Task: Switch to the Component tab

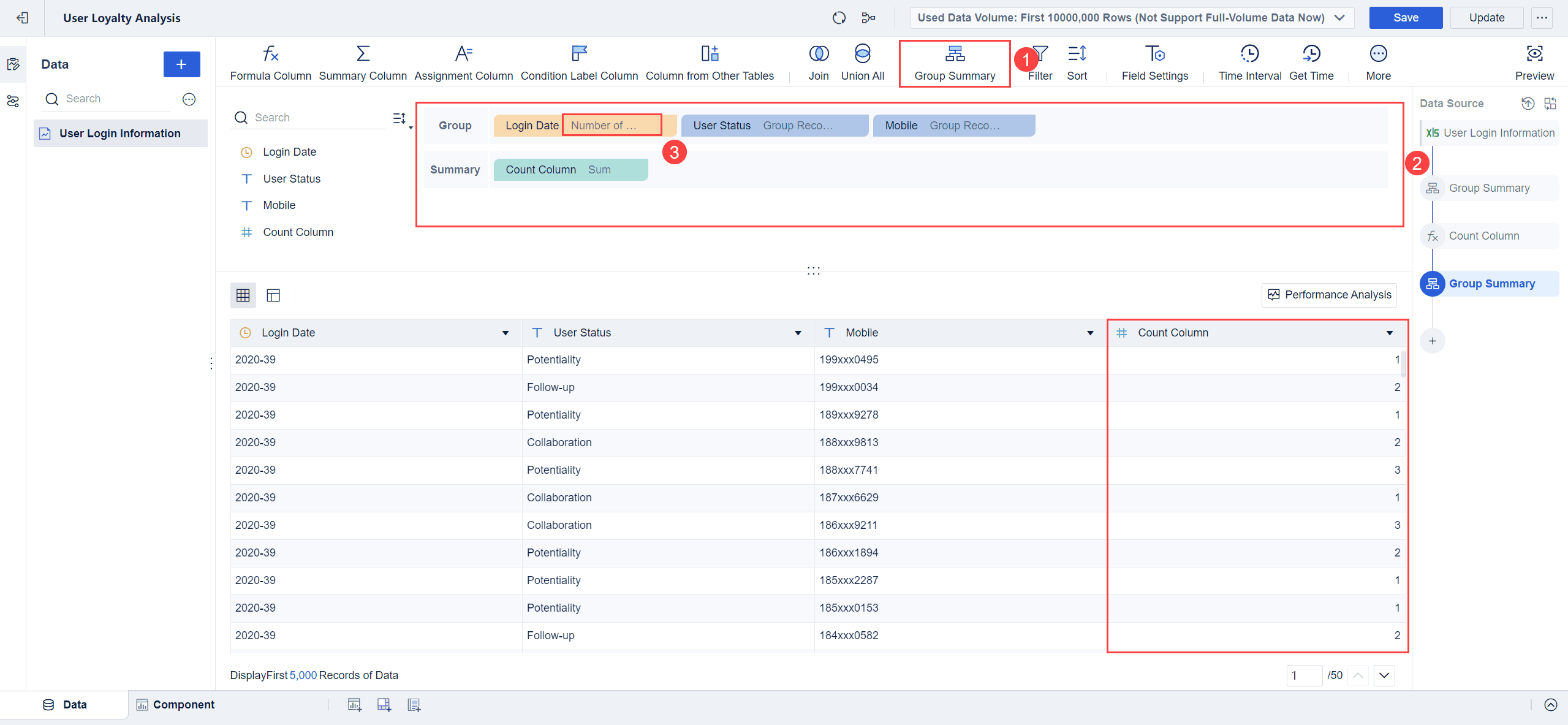Action: [x=175, y=705]
